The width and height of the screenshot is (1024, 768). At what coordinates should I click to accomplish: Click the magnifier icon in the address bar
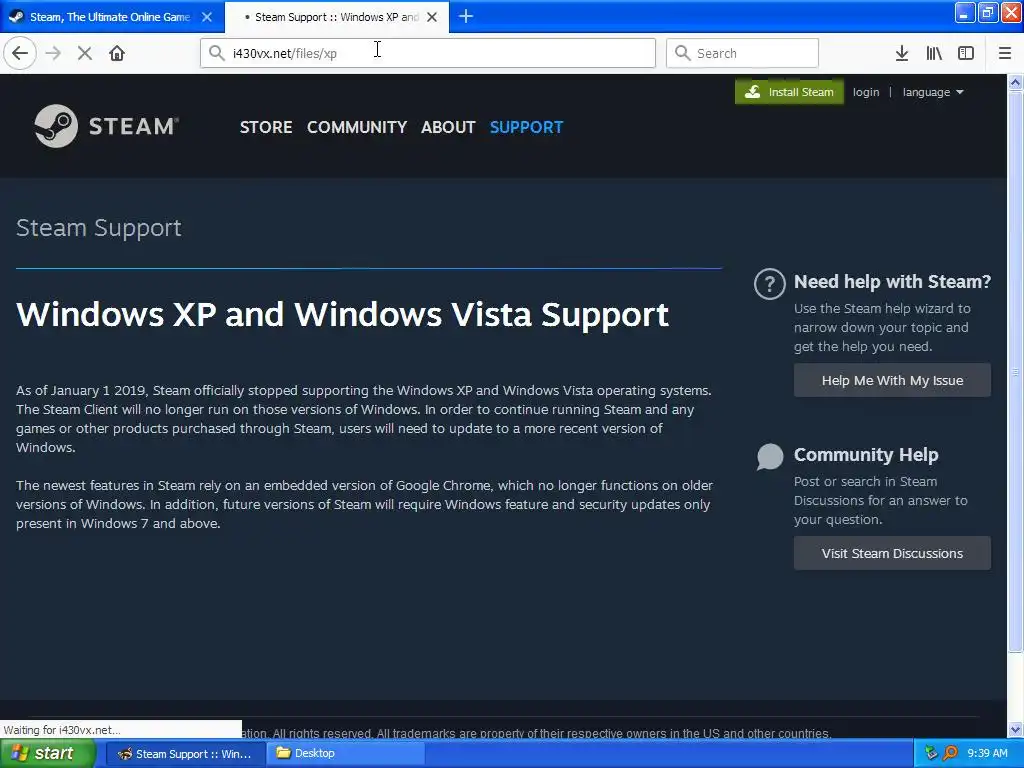coord(217,53)
